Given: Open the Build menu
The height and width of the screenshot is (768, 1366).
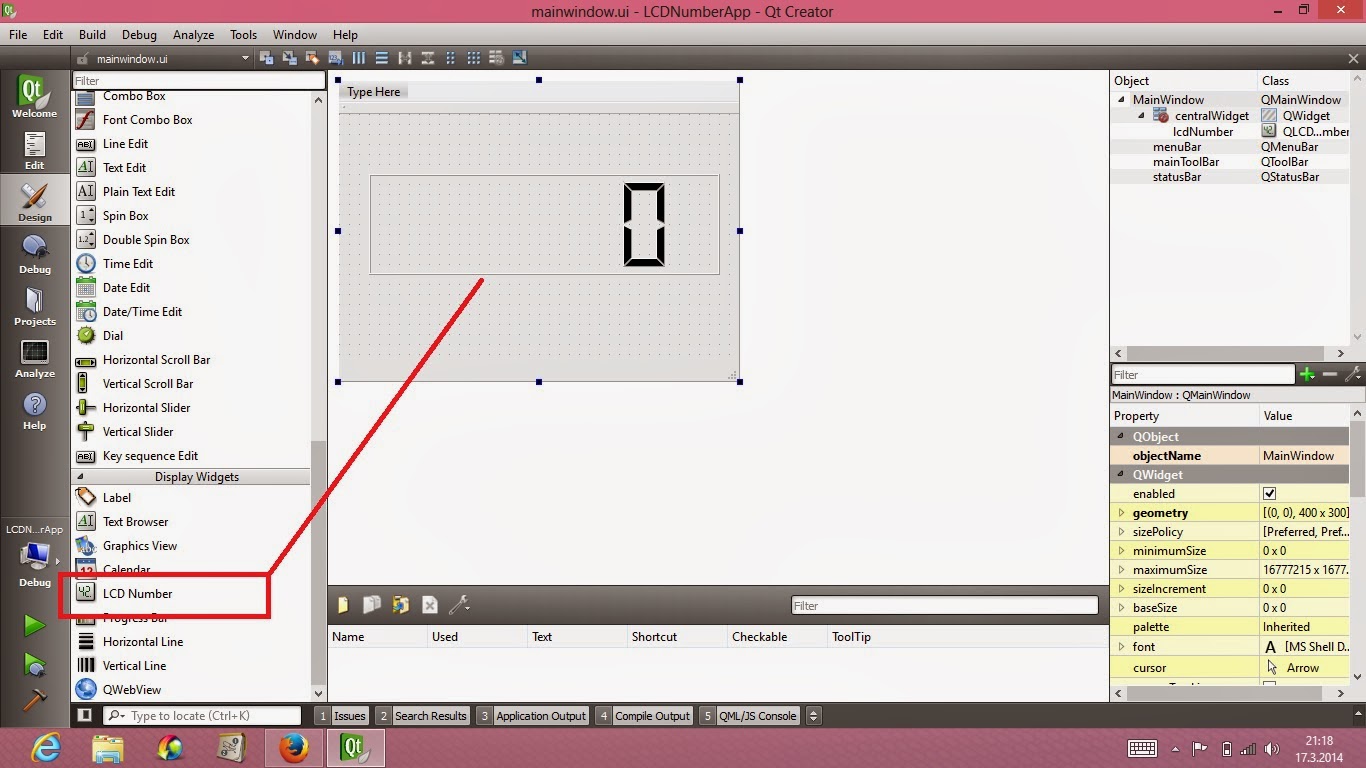Looking at the screenshot, I should pyautogui.click(x=92, y=34).
